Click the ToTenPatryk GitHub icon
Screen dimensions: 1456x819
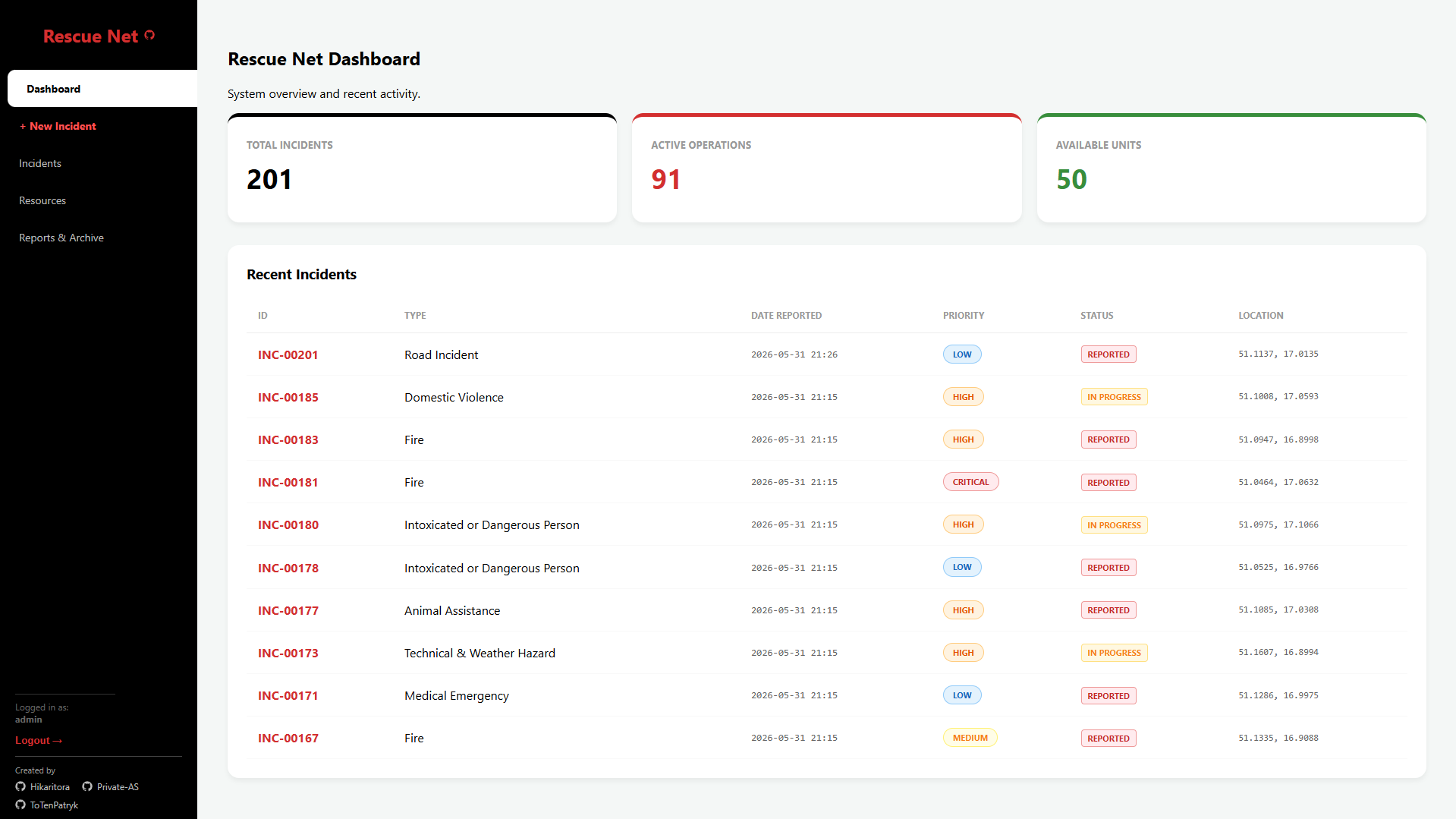pyautogui.click(x=20, y=805)
